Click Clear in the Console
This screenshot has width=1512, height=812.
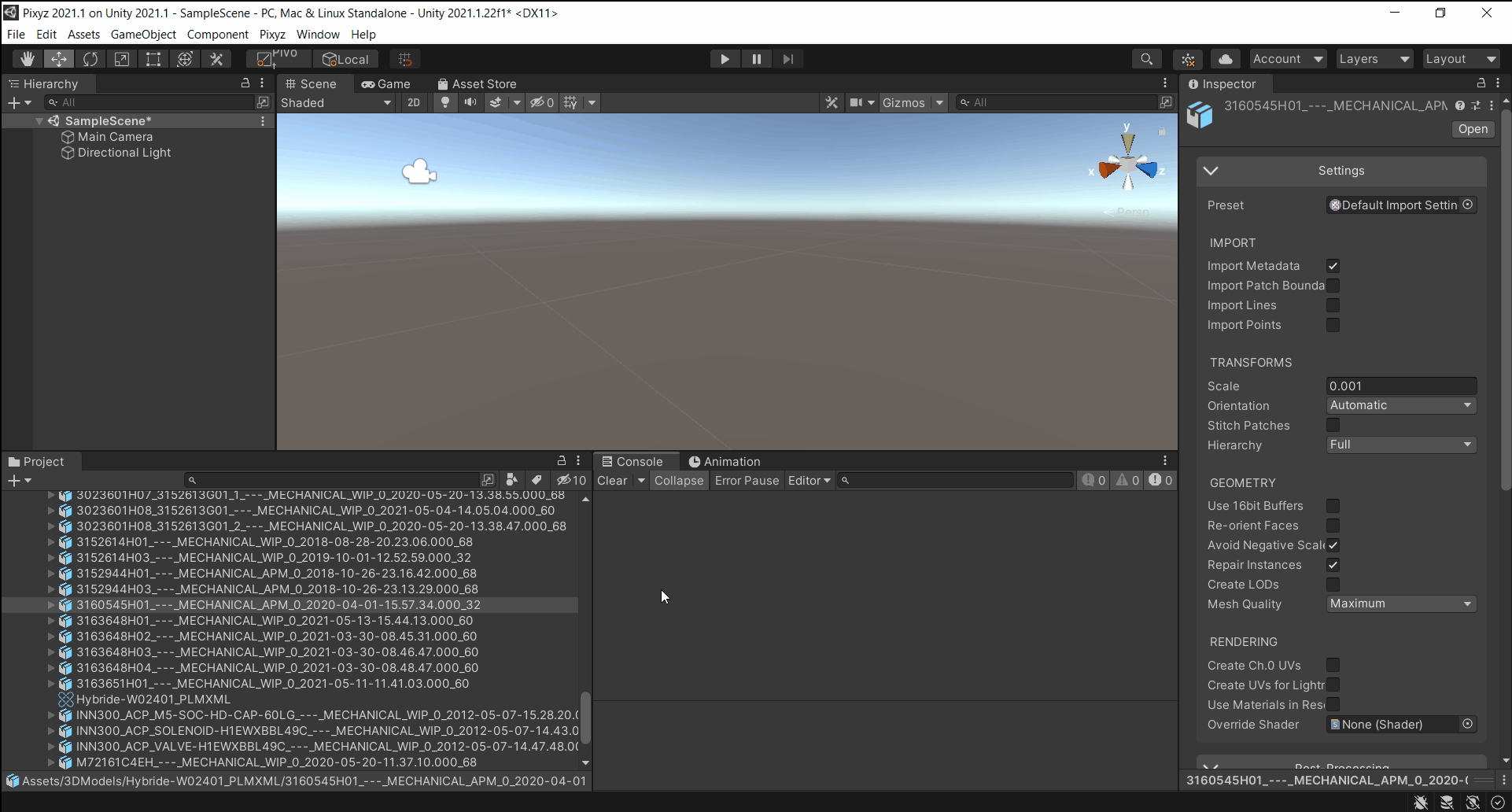(x=612, y=481)
